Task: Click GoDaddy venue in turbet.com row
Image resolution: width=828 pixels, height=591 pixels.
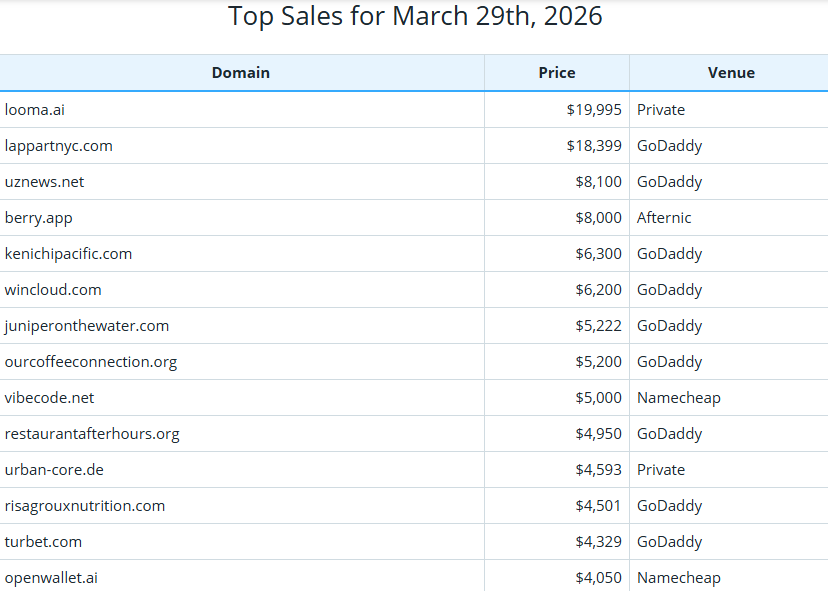Action: pyautogui.click(x=670, y=541)
